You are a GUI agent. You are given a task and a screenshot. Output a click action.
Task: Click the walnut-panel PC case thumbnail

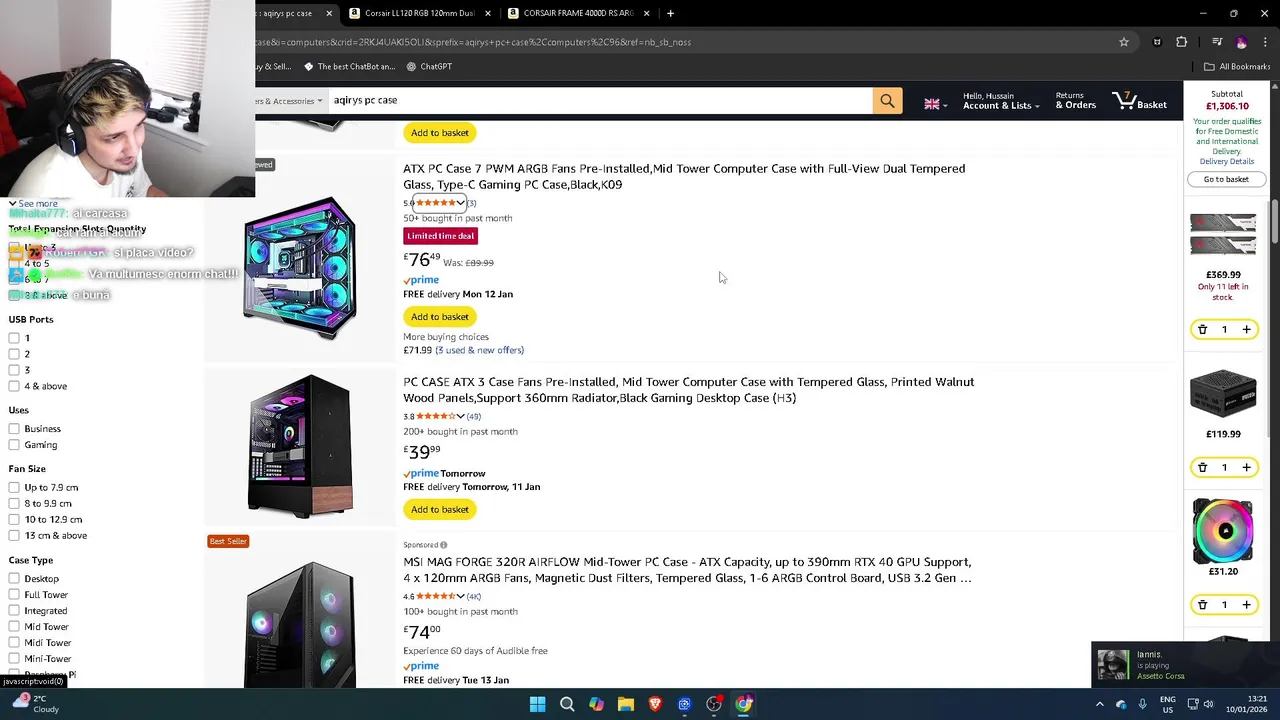click(x=300, y=445)
